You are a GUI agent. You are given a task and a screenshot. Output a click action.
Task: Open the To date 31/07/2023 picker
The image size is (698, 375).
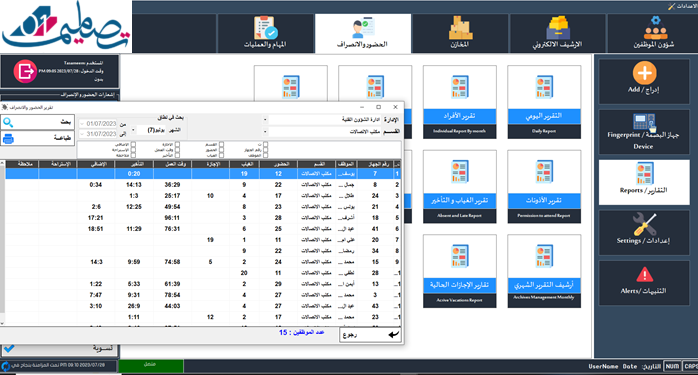coord(98,134)
